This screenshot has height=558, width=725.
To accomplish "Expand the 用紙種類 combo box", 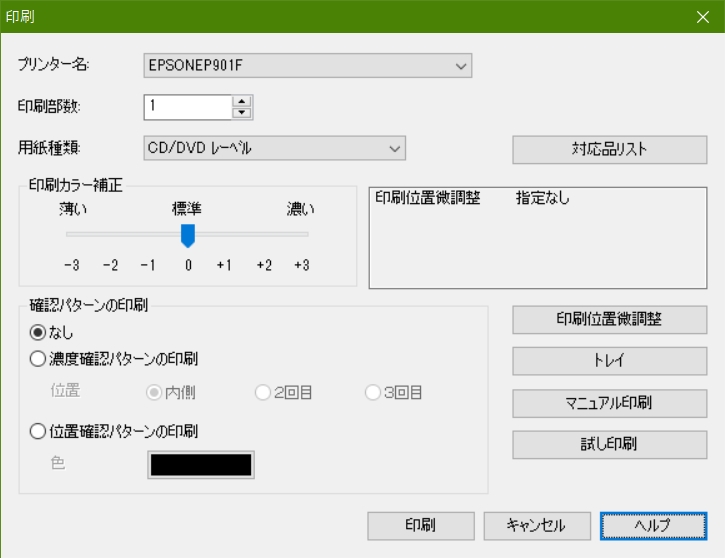I will [x=274, y=148].
